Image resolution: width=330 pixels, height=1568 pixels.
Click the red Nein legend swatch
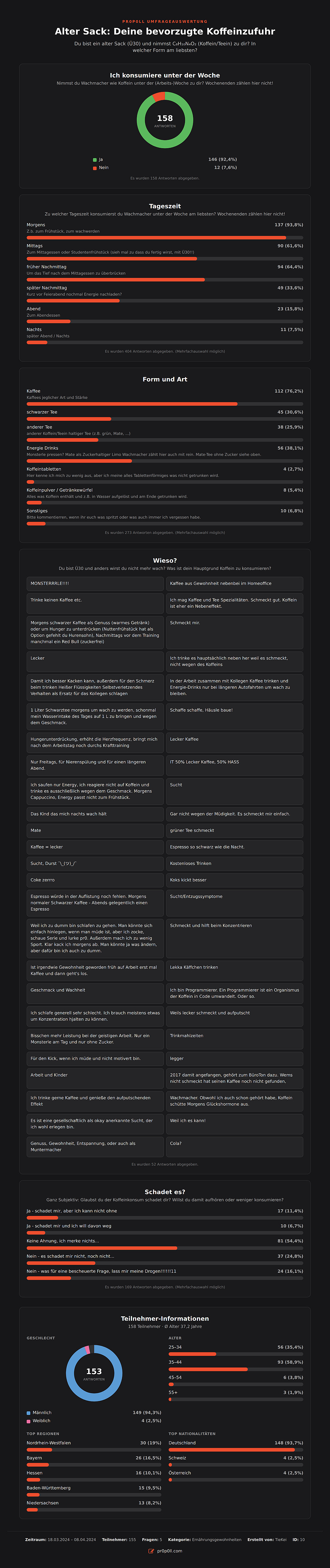[94, 168]
